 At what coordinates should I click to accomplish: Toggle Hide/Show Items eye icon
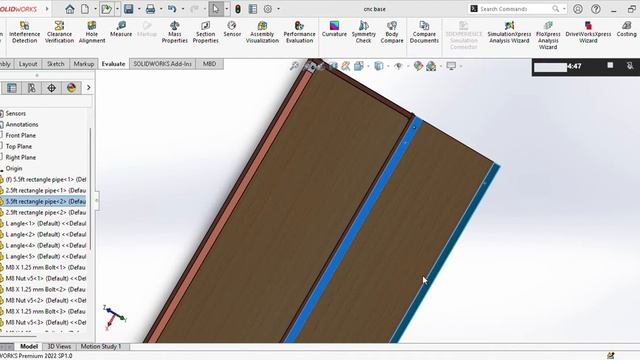[398, 66]
